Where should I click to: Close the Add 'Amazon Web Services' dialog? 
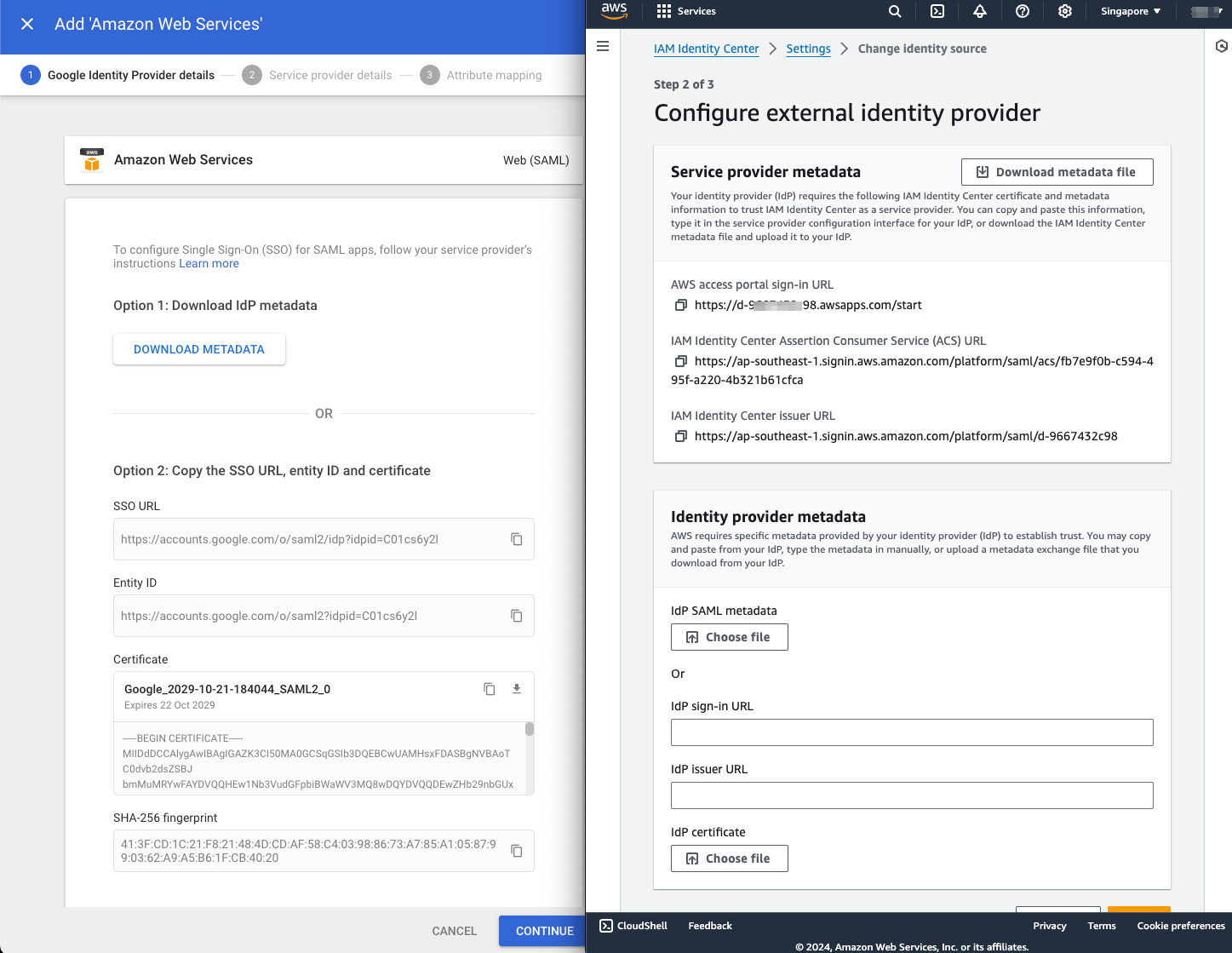pos(27,24)
